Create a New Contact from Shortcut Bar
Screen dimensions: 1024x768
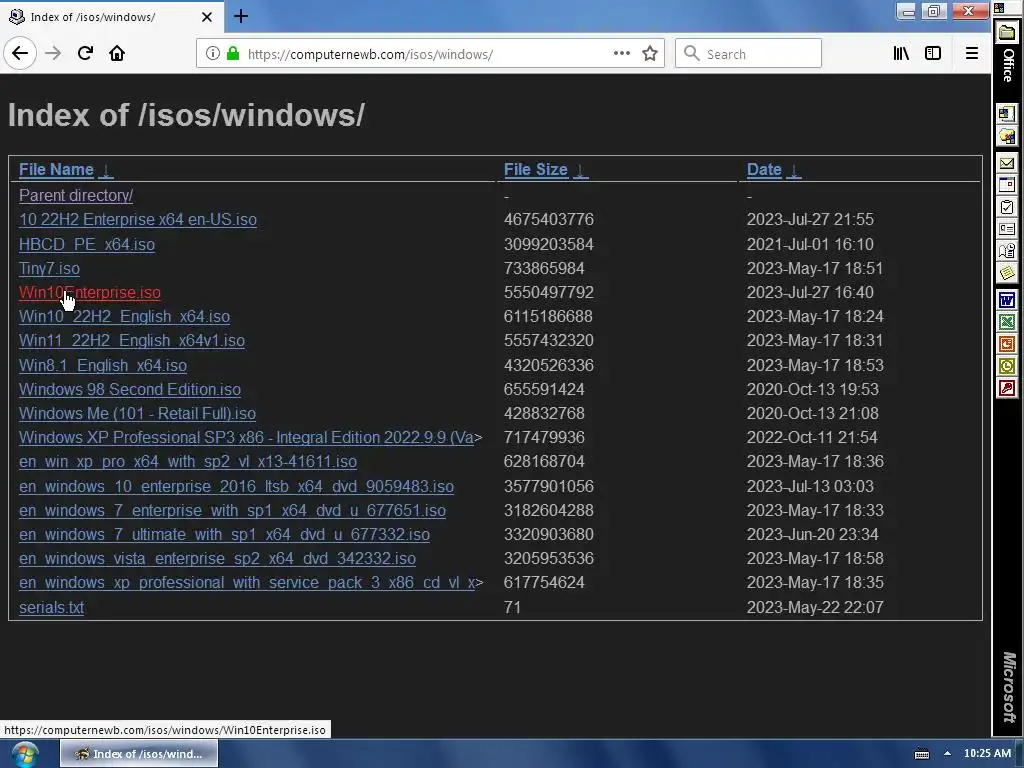pyautogui.click(x=1007, y=229)
